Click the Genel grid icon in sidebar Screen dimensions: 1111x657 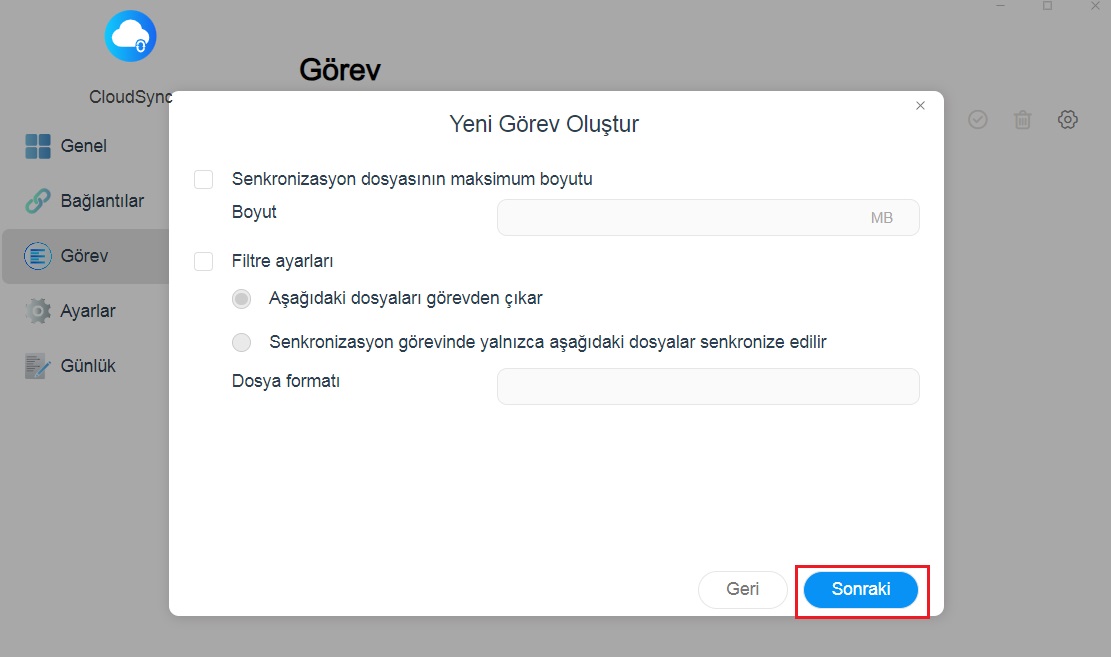pos(38,146)
